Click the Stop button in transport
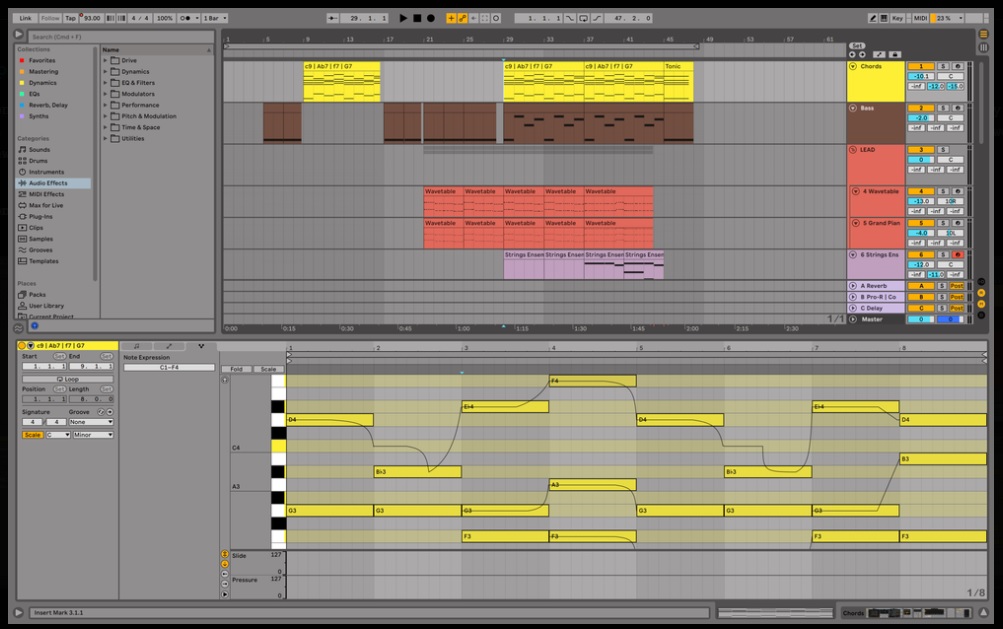Screen dimensions: 1003x629 coord(417,18)
